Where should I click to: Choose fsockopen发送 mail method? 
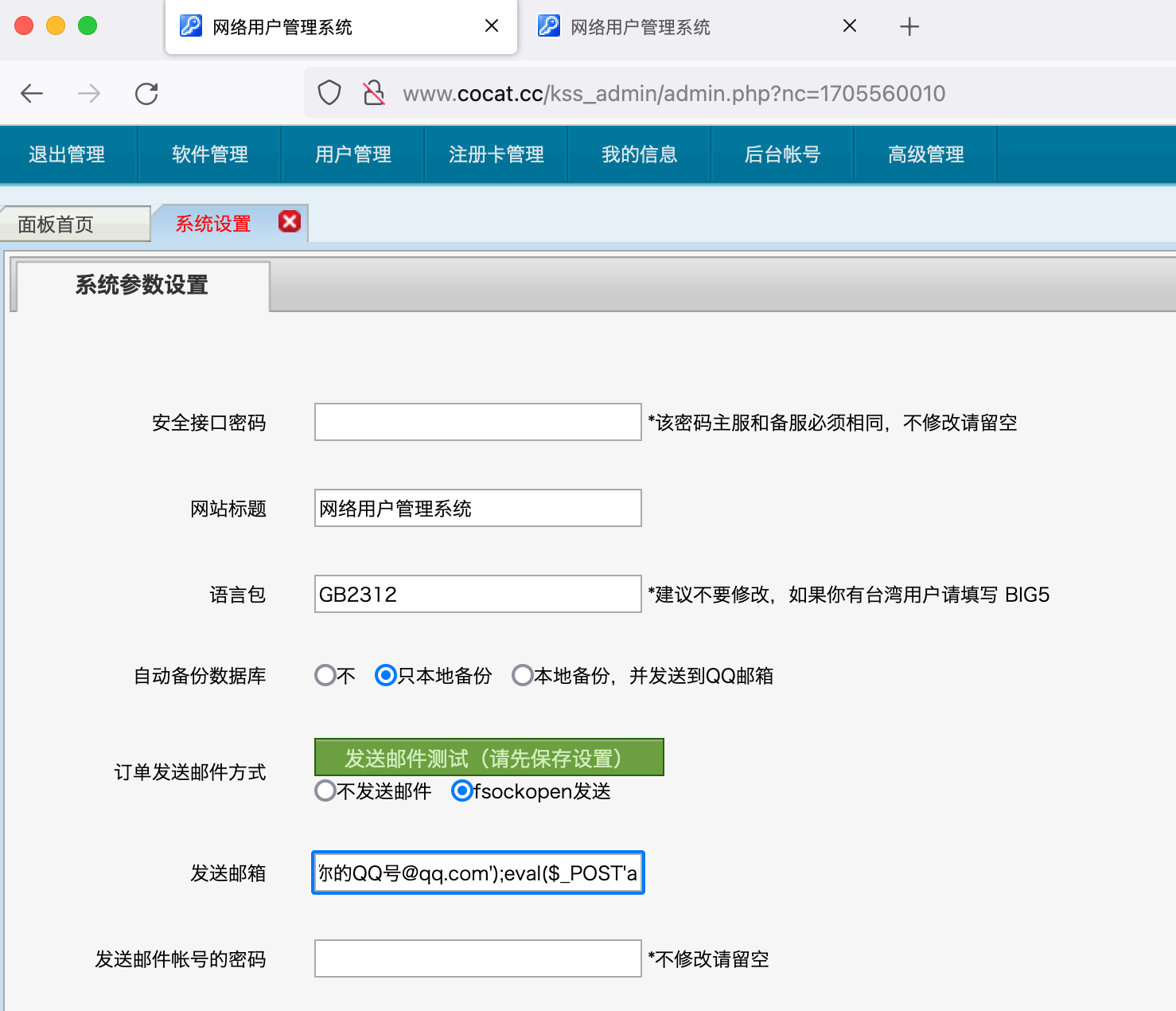click(x=461, y=791)
